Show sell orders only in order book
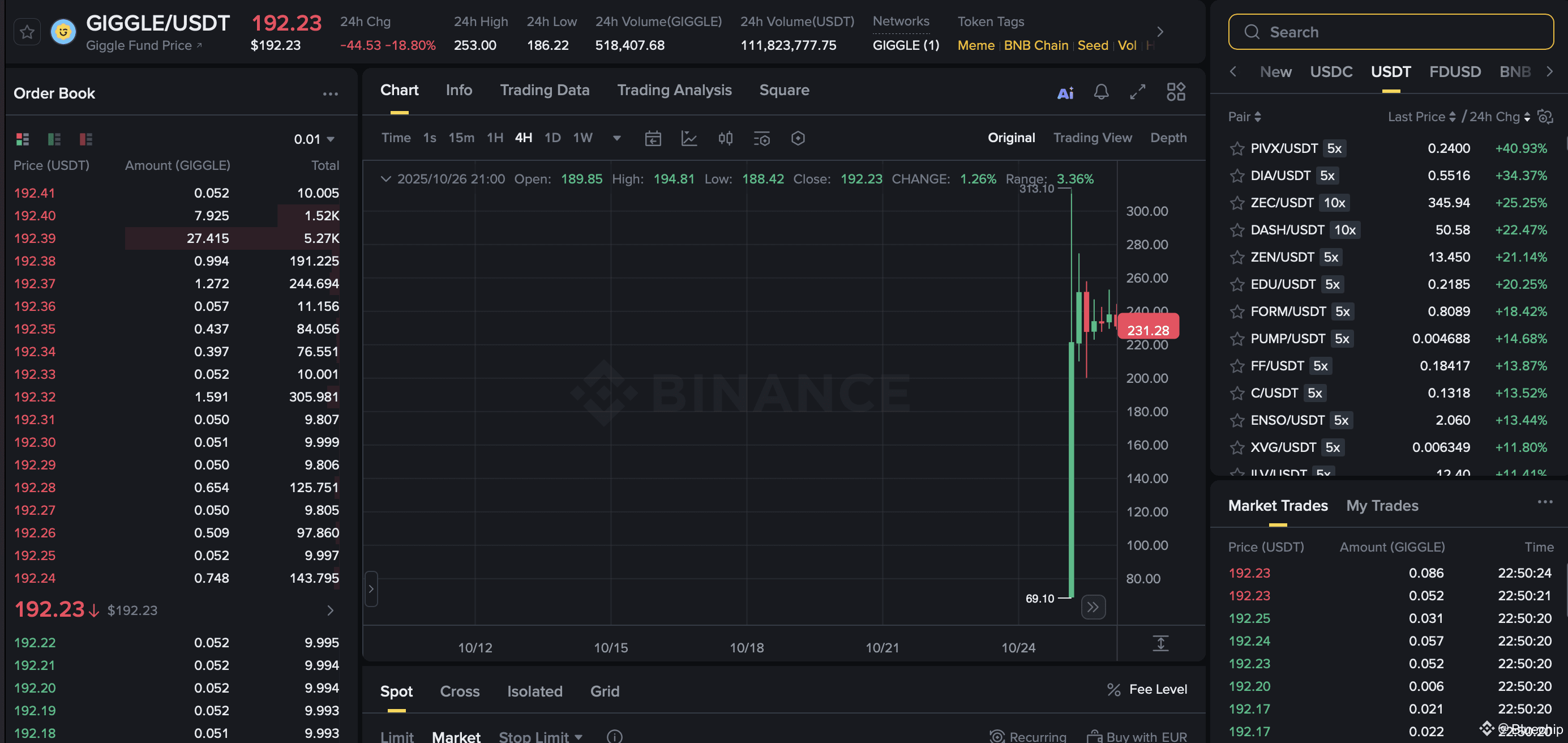This screenshot has width=1568, height=743. (x=86, y=139)
